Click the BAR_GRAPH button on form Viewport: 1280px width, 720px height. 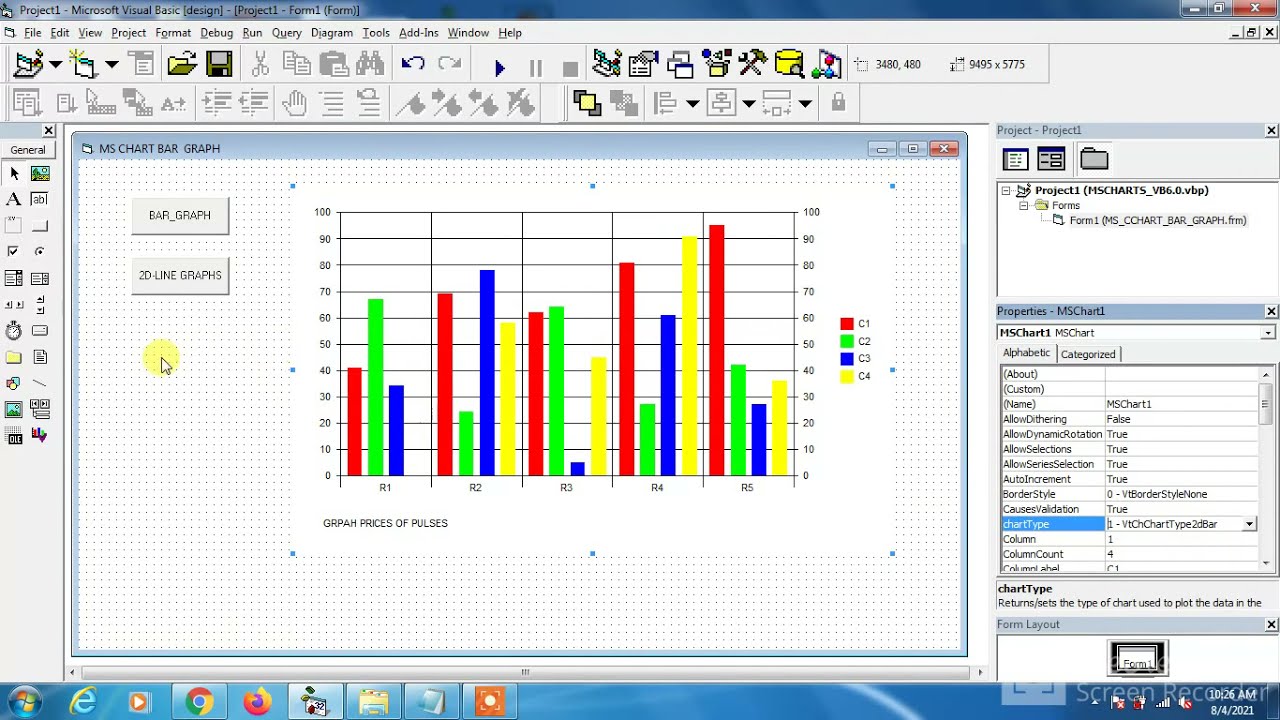pyautogui.click(x=180, y=215)
